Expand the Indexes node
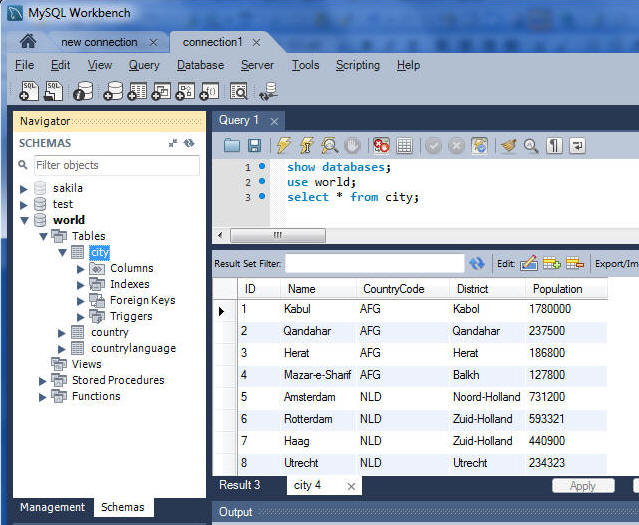The image size is (639, 525). (81, 285)
